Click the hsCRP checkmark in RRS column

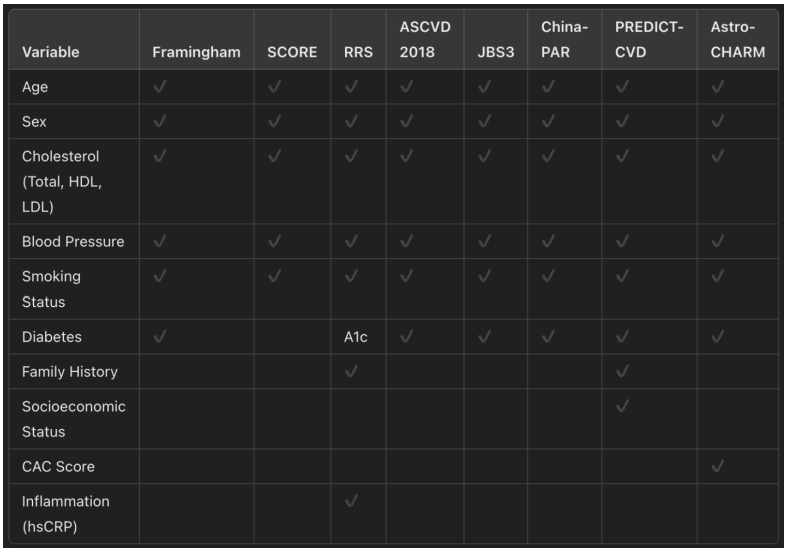(350, 501)
